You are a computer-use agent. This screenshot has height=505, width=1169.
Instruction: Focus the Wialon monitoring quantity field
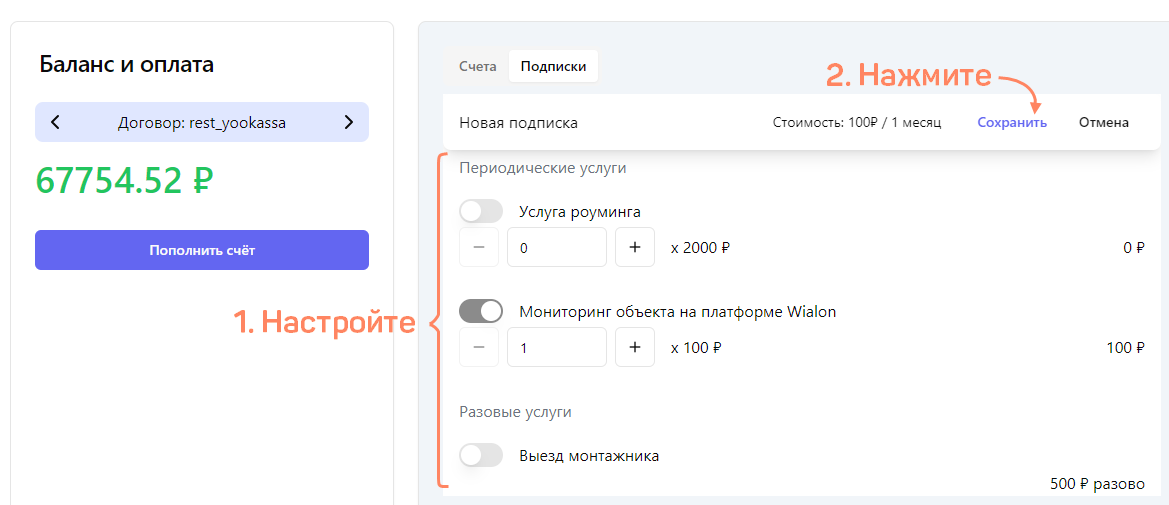[x=557, y=347]
